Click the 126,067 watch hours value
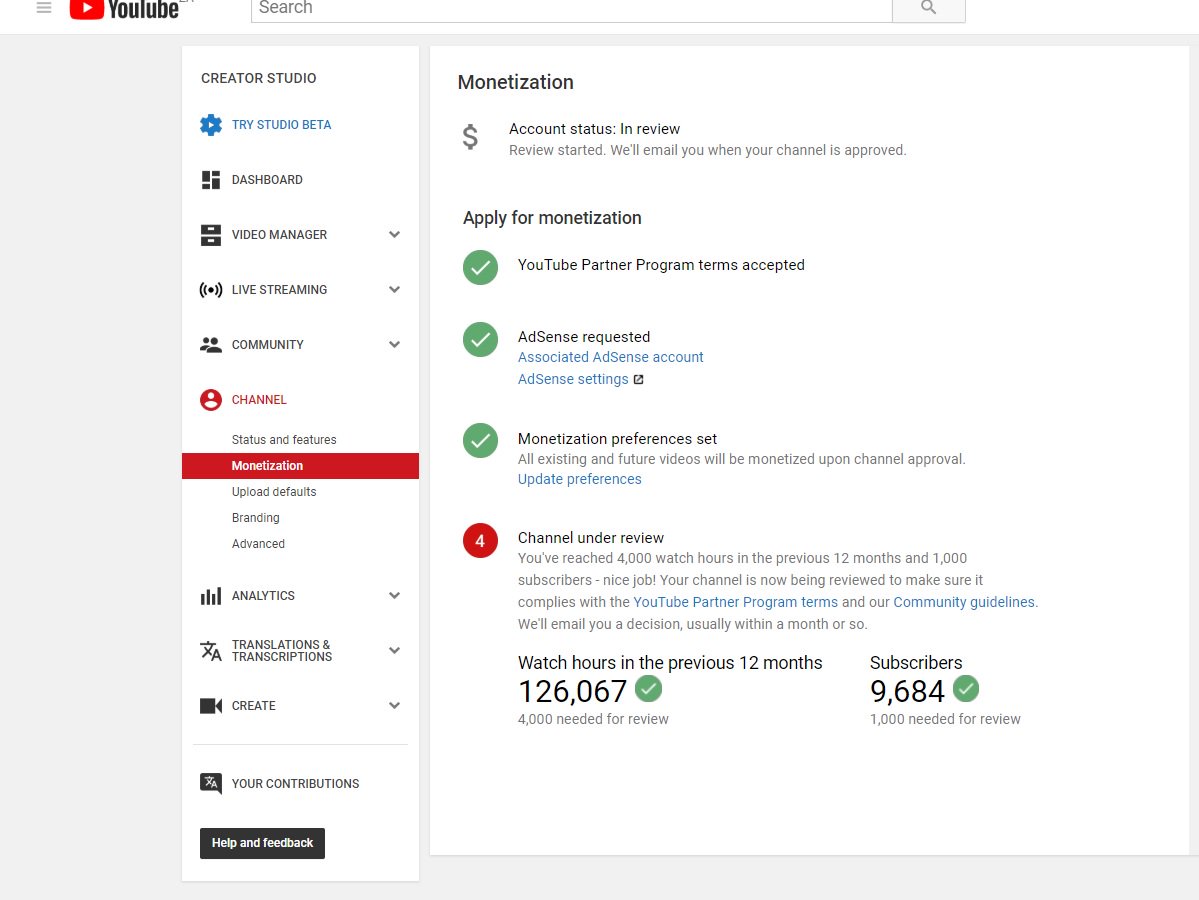 point(573,691)
